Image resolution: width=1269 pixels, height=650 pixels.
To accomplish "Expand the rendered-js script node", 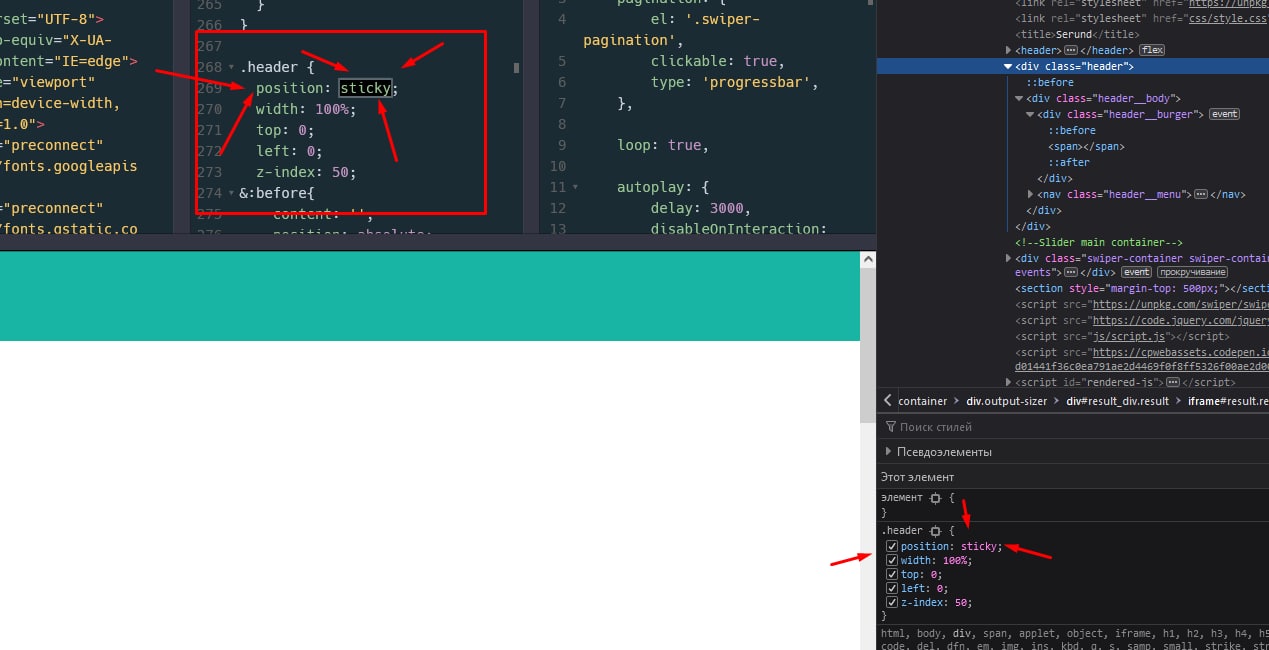I will (x=1009, y=382).
